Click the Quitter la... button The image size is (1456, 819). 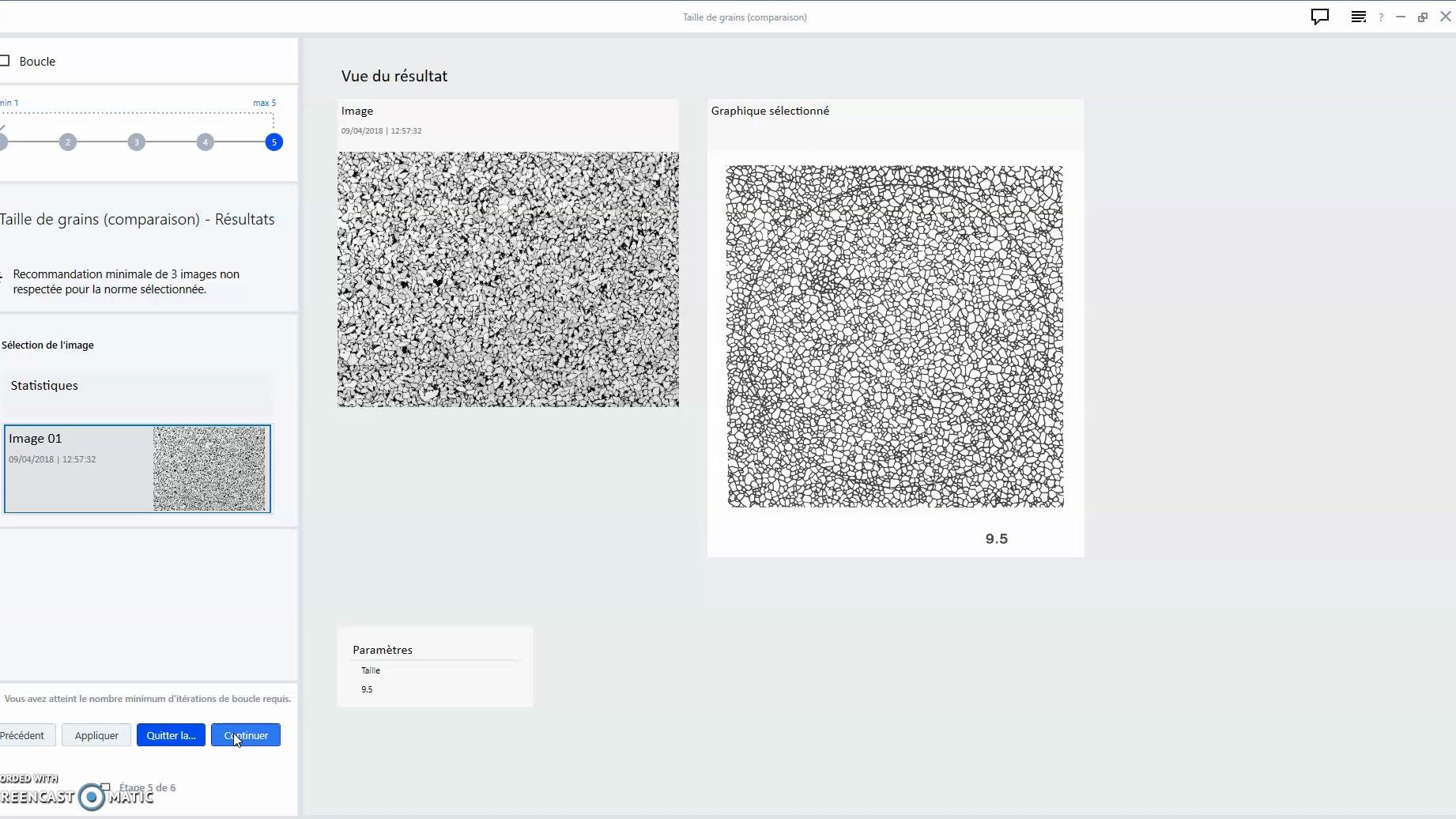[171, 735]
